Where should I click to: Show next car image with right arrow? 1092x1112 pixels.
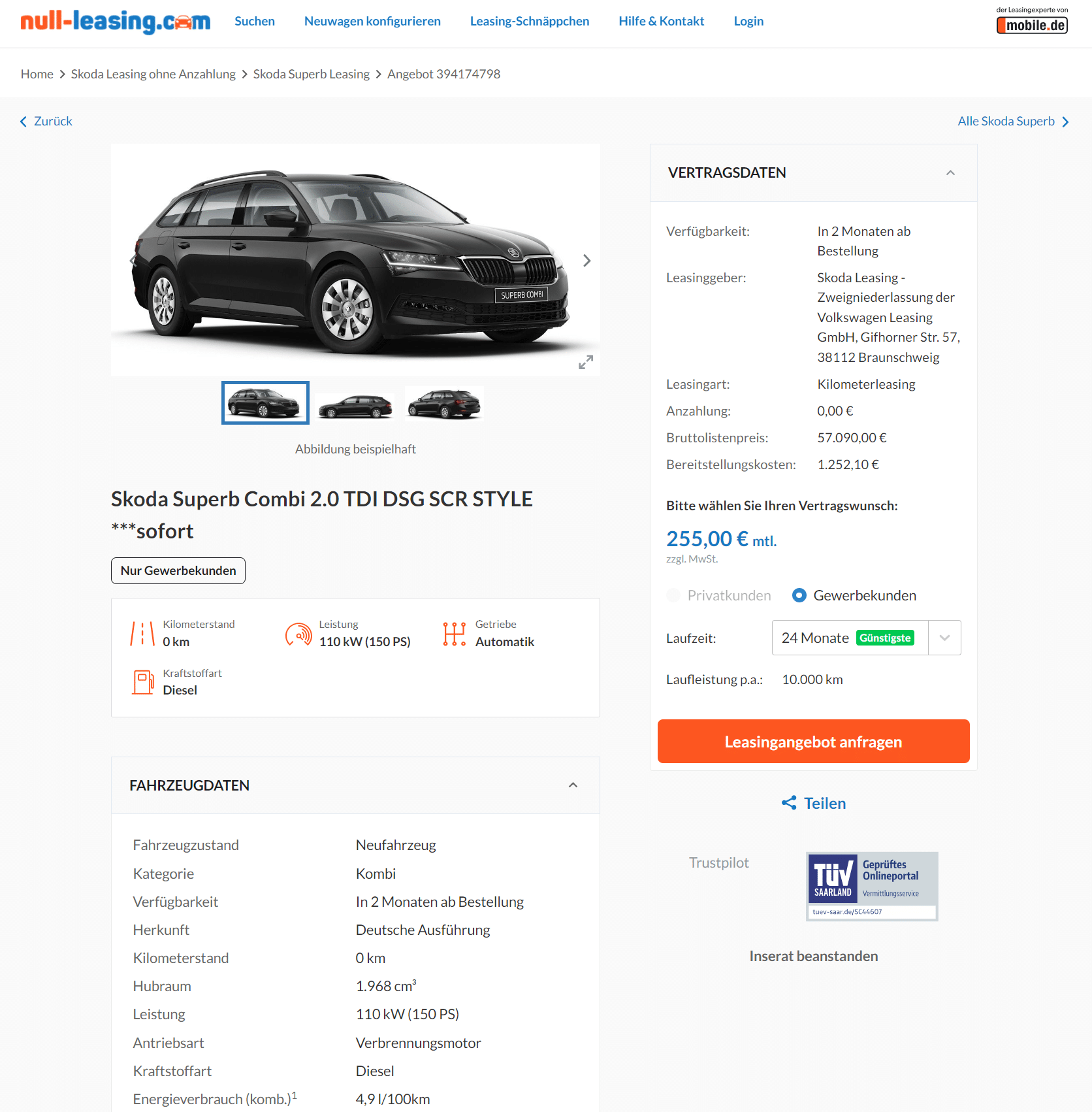[x=586, y=261]
